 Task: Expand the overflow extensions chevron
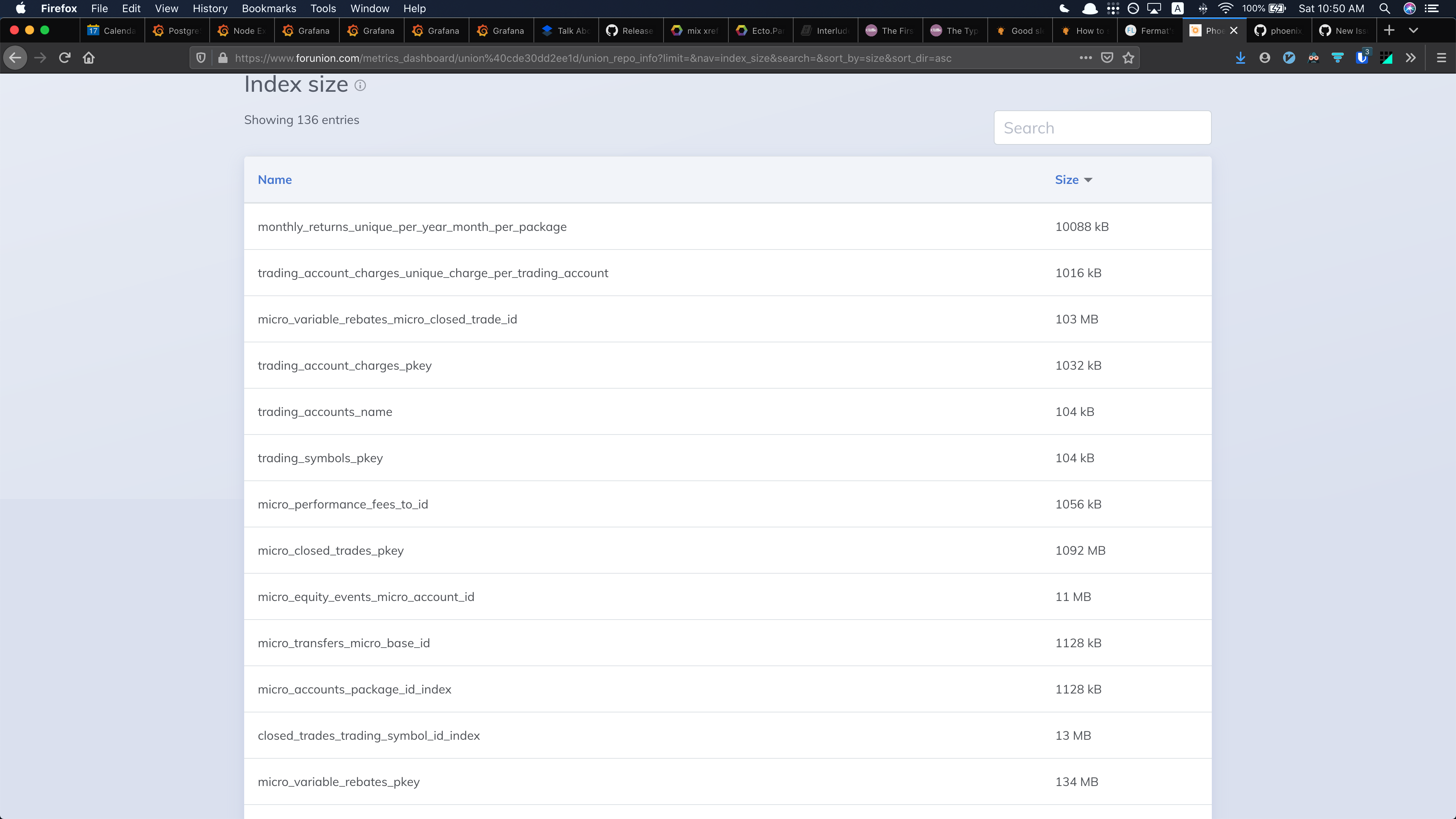1411,58
